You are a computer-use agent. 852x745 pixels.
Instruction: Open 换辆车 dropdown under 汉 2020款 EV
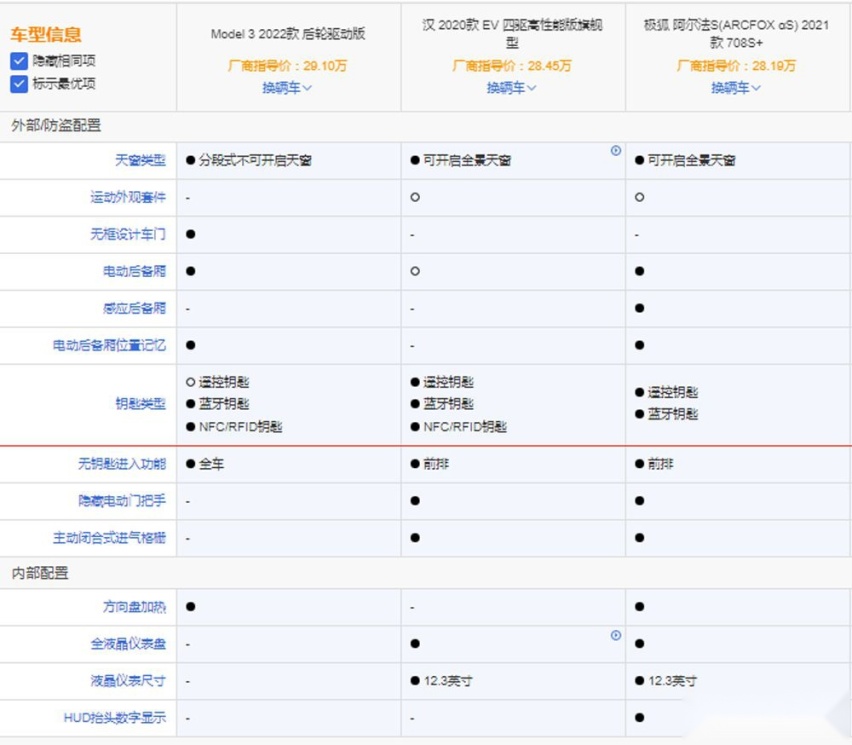click(511, 87)
